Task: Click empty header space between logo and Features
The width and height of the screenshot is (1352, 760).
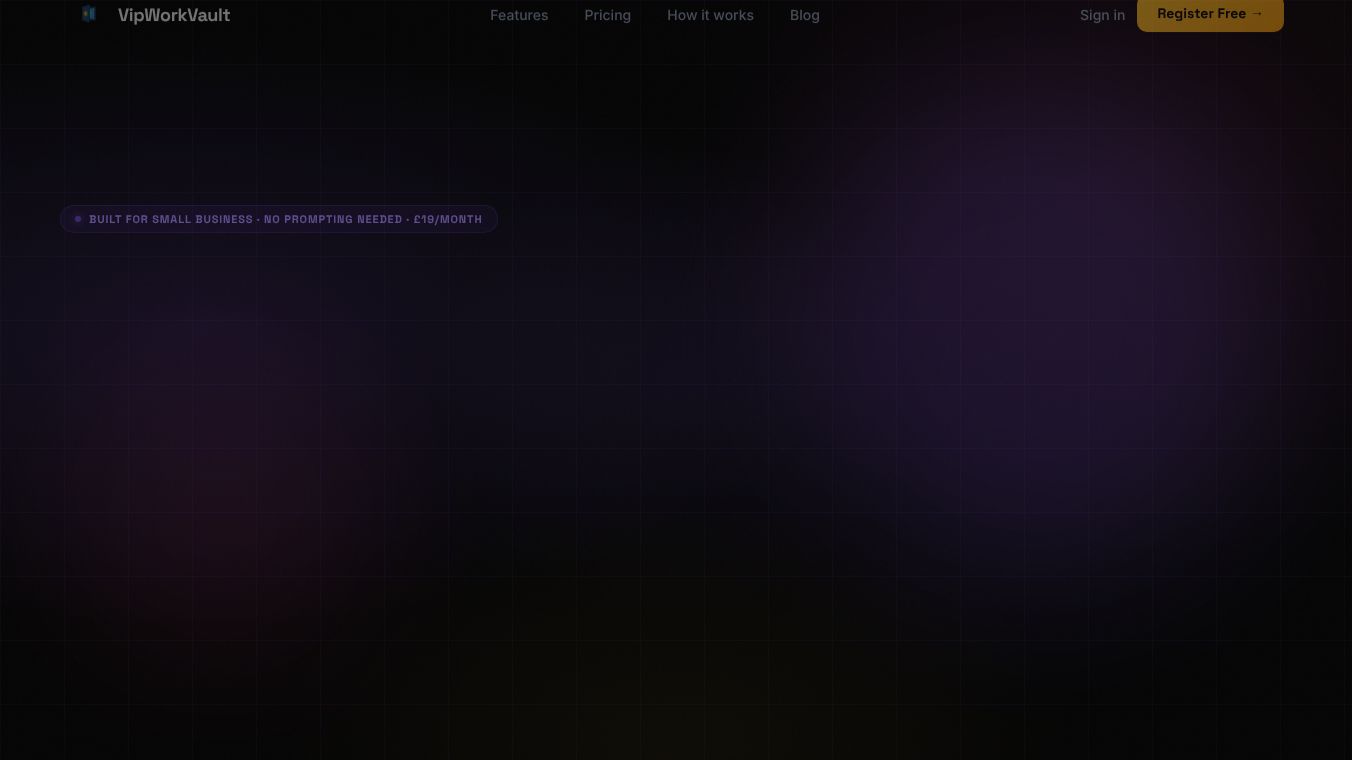Action: (x=360, y=15)
